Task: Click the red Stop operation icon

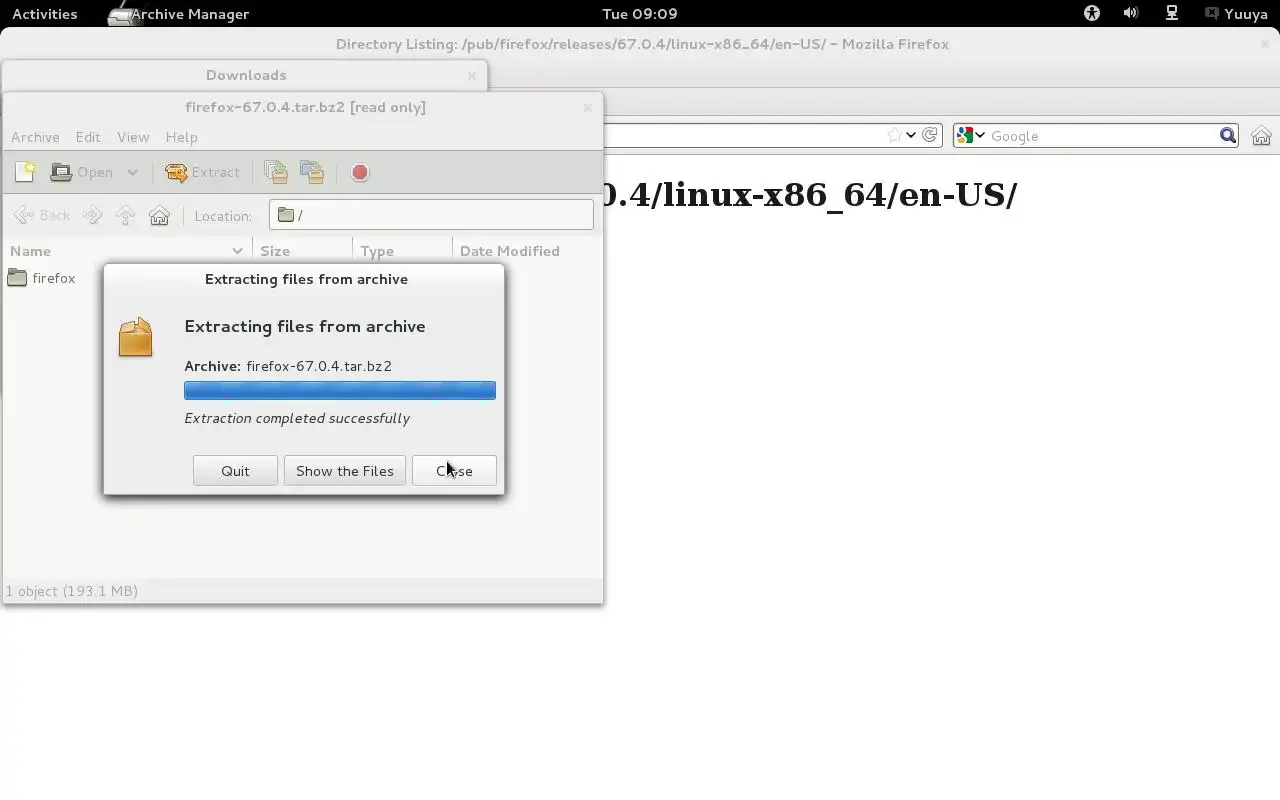Action: (x=360, y=172)
